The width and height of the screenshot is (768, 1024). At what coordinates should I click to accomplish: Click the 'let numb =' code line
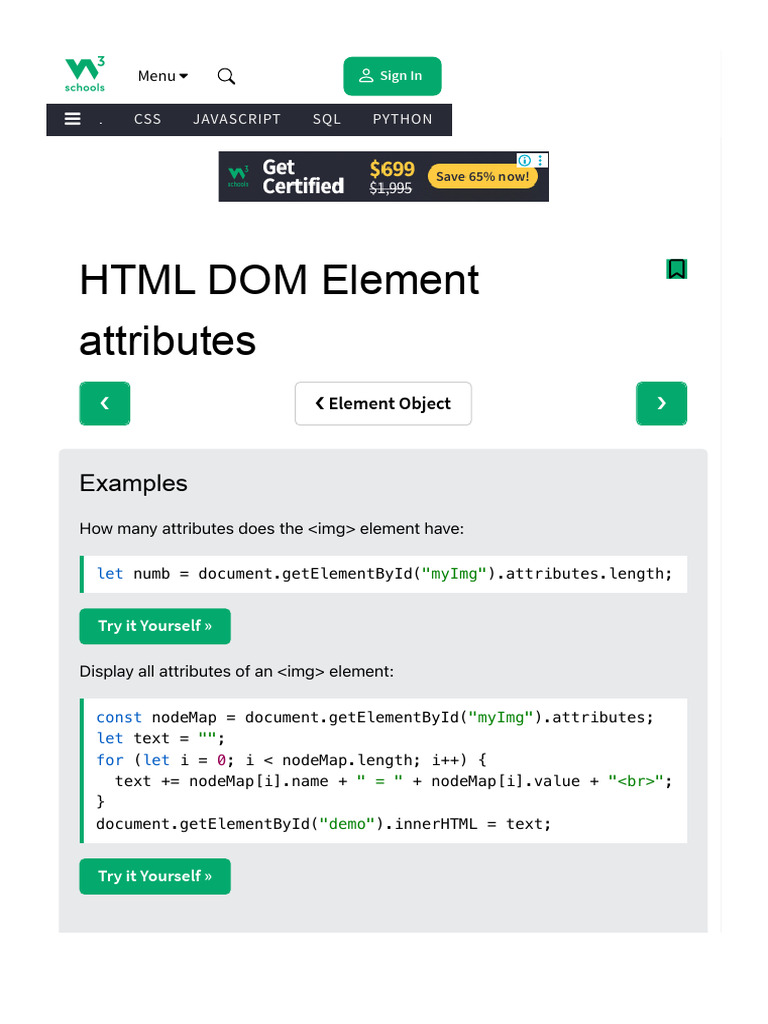(384, 573)
